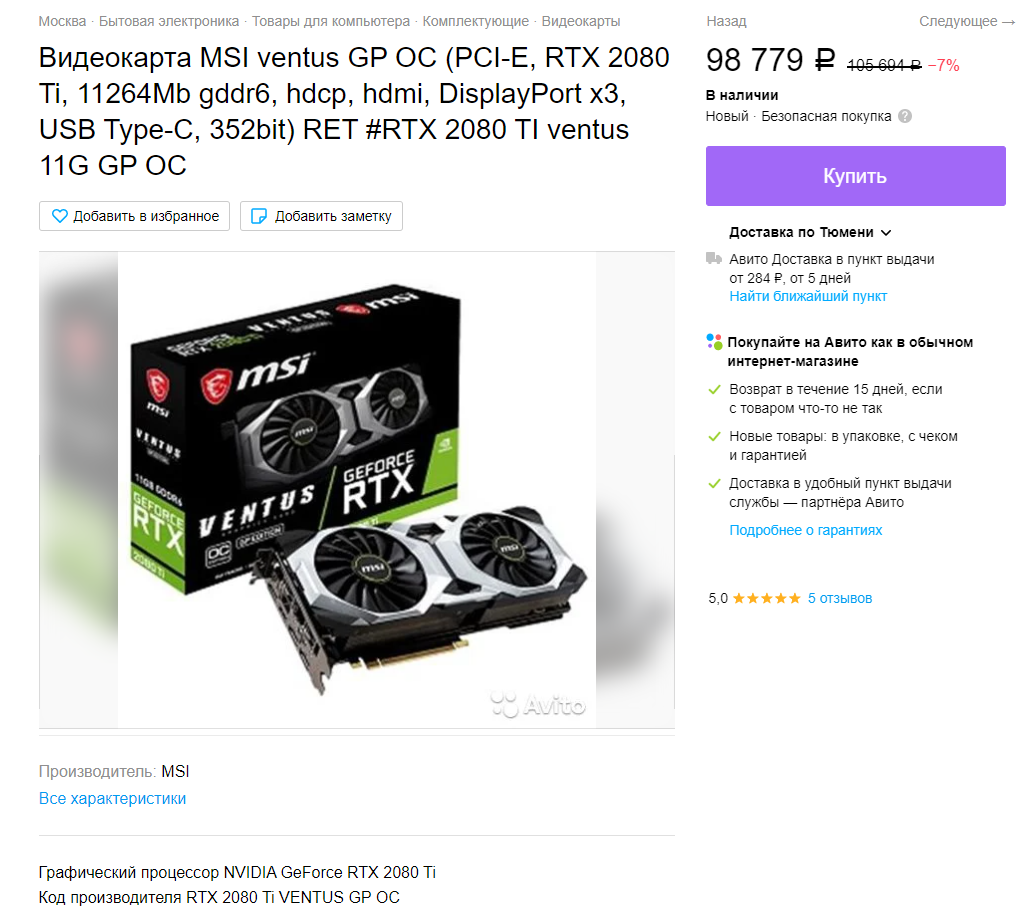Go to Видеокарты breadcrumb category
Screen dimensions: 1023x912
click(581, 22)
